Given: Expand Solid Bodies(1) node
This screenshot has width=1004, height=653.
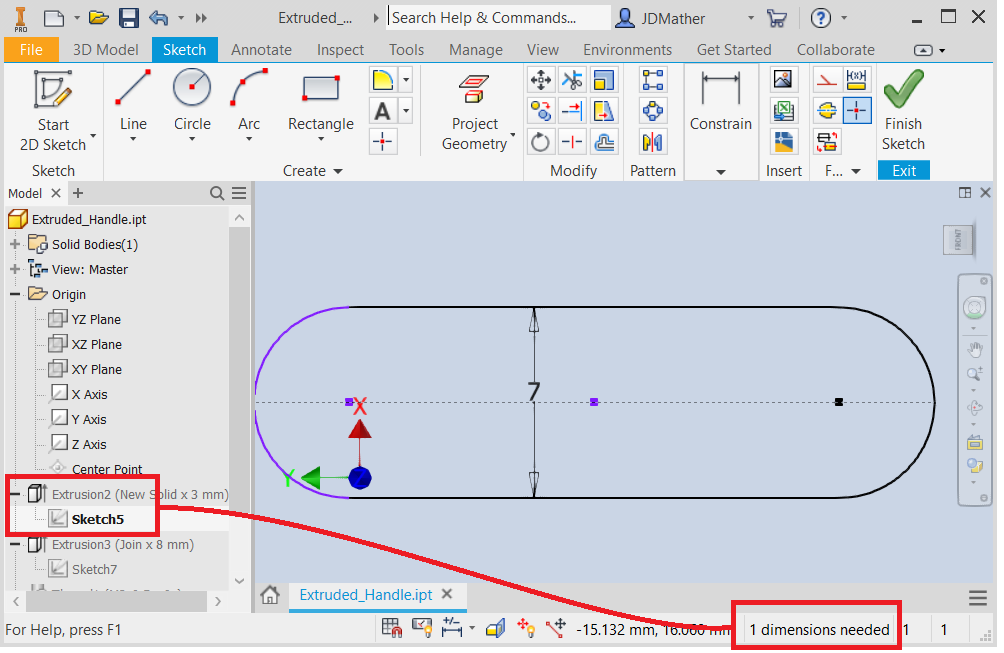Looking at the screenshot, I should click(15, 244).
